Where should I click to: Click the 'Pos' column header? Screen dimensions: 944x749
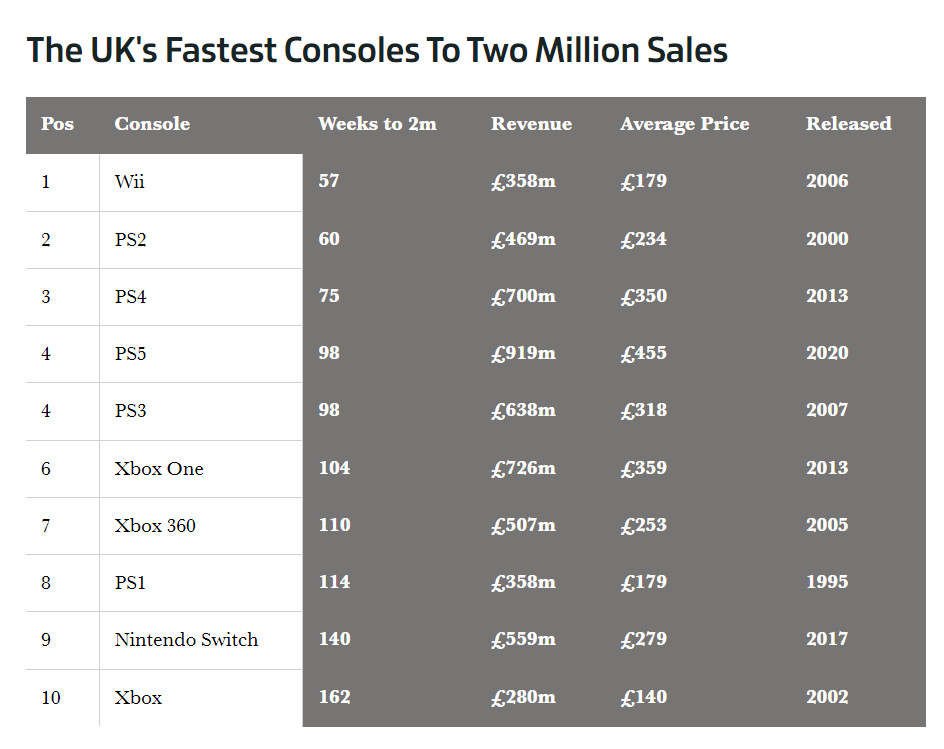point(57,124)
